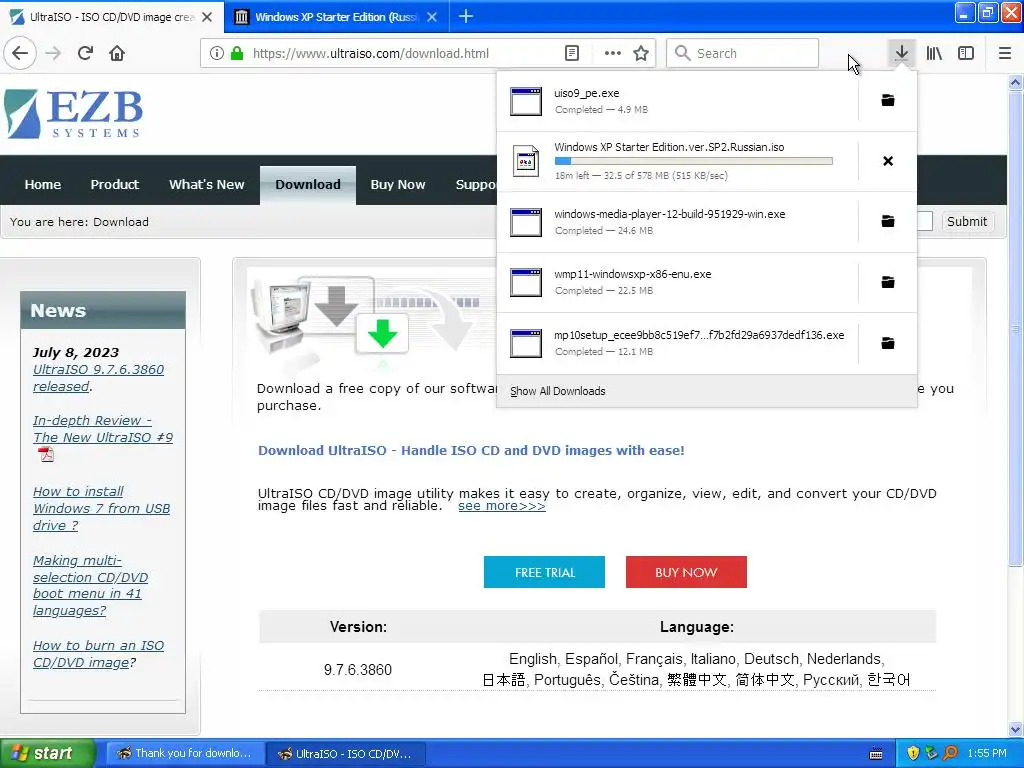Click the uiso9_pe.exe download entry name
This screenshot has width=1024, height=768.
click(x=586, y=93)
